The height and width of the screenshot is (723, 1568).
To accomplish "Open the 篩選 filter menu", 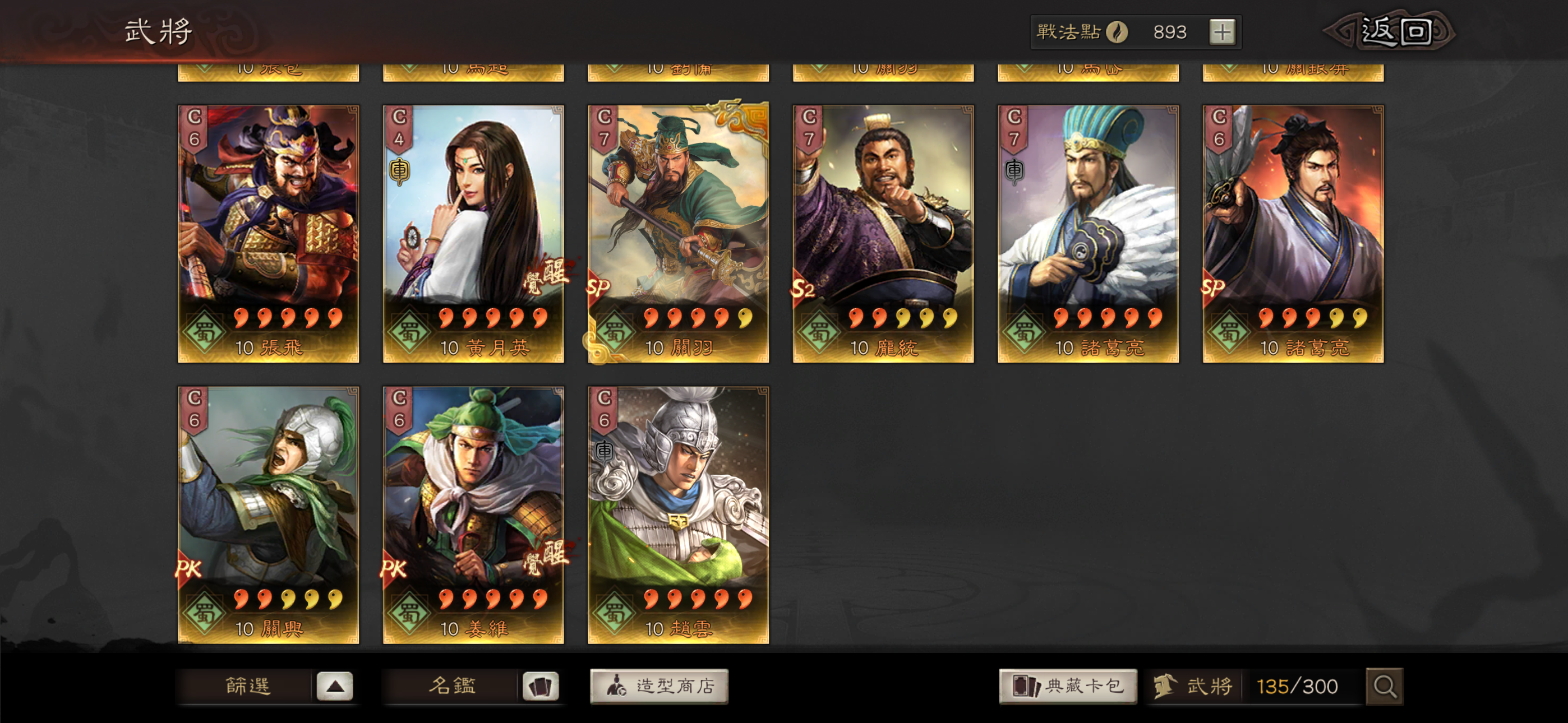I will (247, 687).
